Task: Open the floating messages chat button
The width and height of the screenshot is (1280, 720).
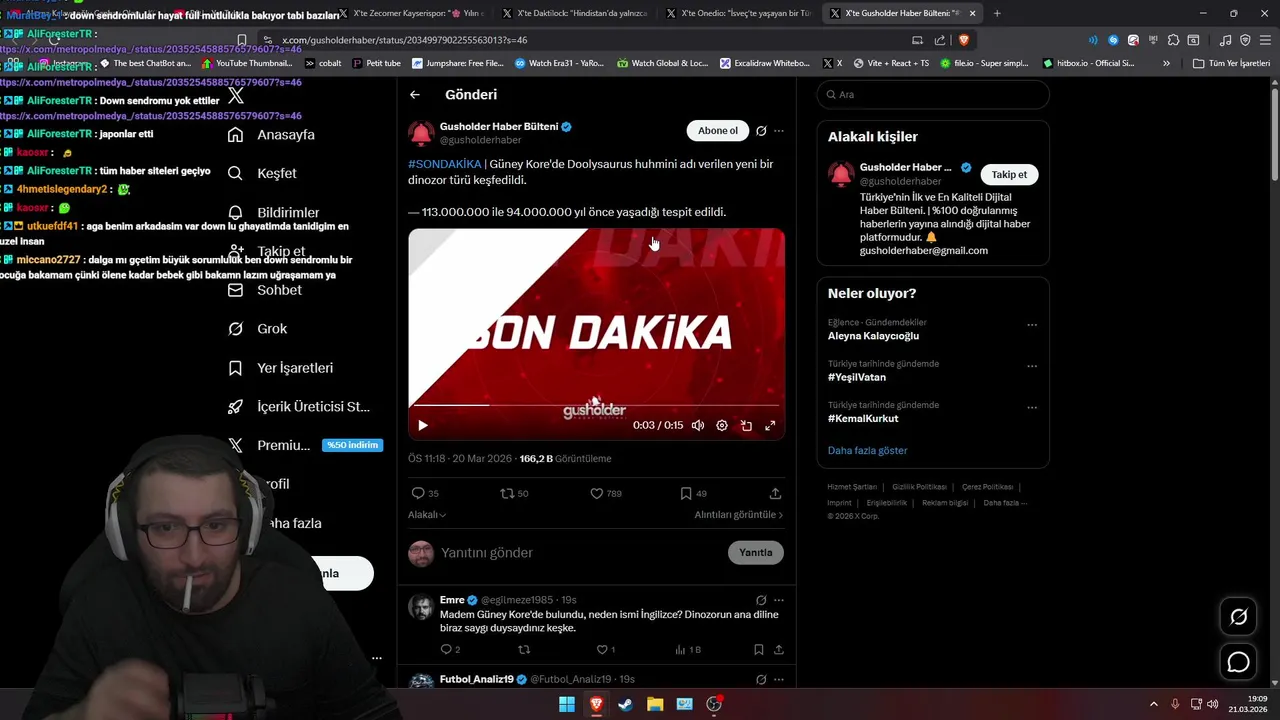Action: (1238, 662)
